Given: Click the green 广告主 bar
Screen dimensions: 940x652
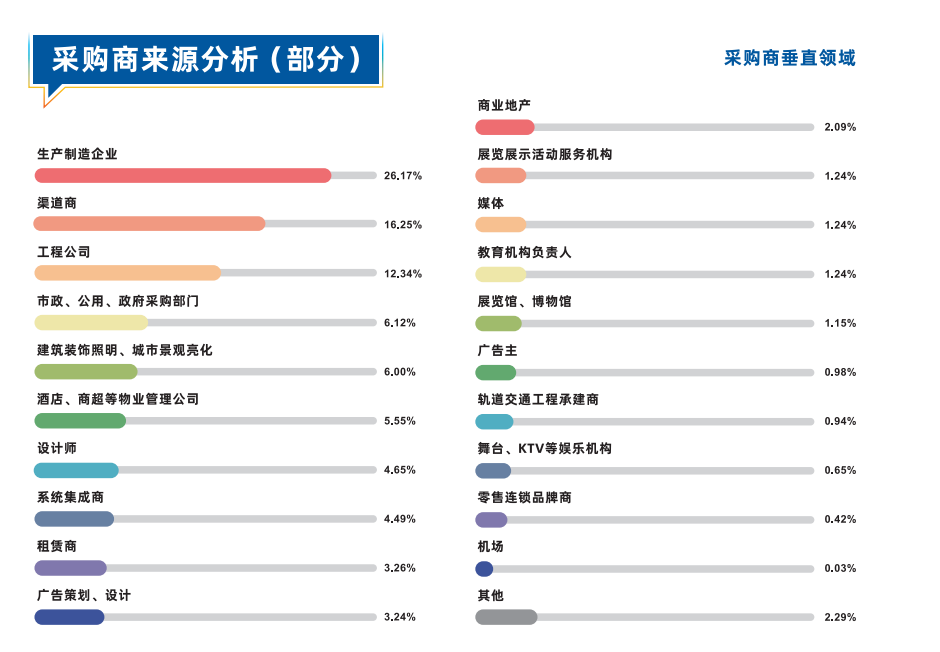Looking at the screenshot, I should pos(495,373).
